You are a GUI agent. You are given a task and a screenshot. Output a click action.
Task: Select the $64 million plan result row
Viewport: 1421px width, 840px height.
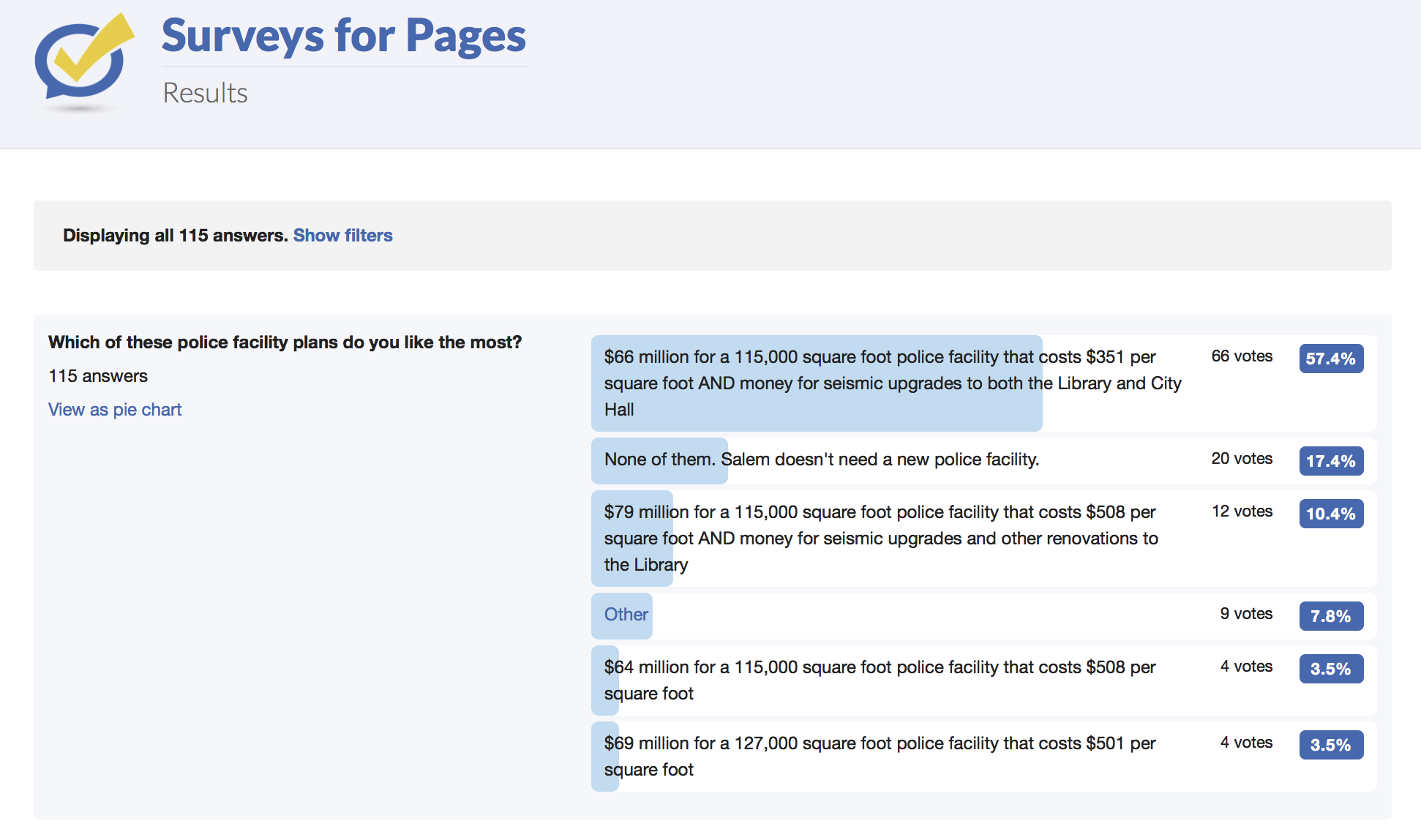coord(880,680)
